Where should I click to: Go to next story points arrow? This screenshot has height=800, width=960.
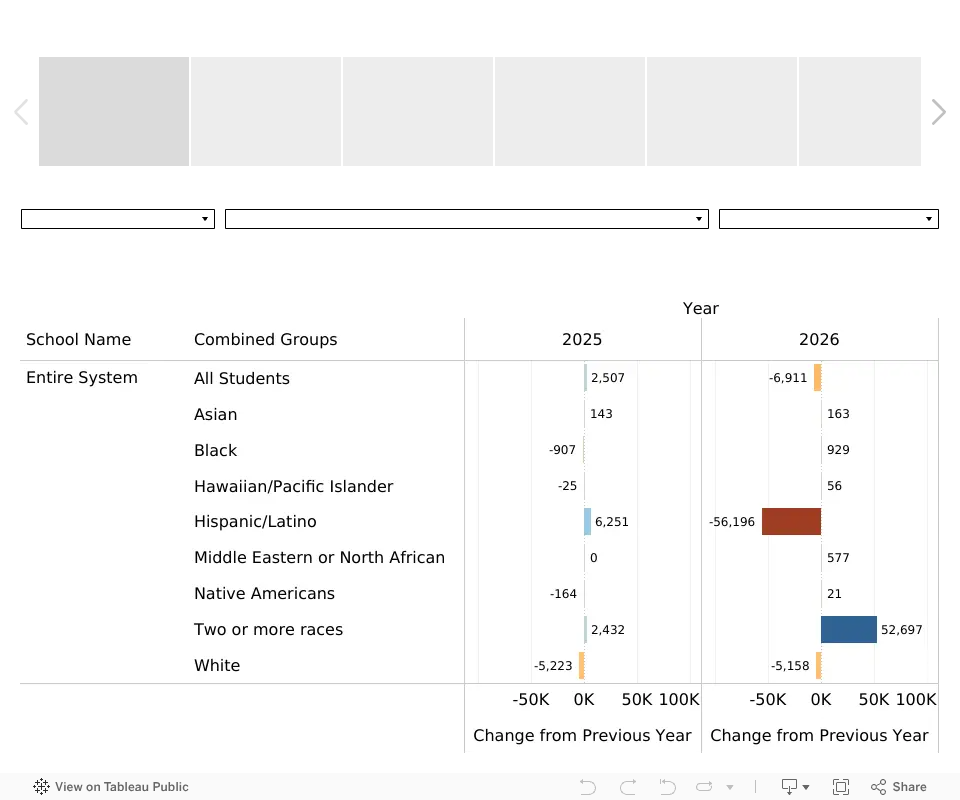point(938,112)
